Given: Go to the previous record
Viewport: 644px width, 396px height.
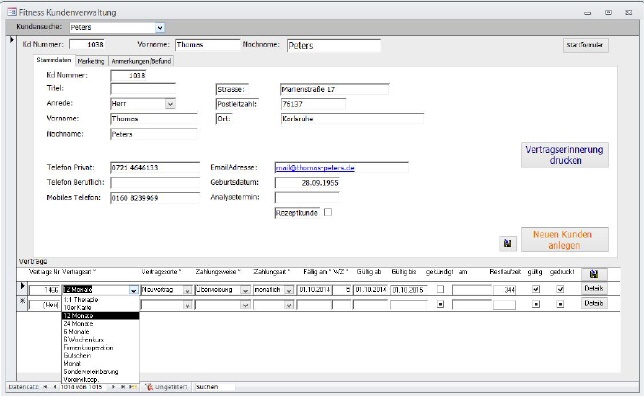Looking at the screenshot, I should (x=55, y=387).
